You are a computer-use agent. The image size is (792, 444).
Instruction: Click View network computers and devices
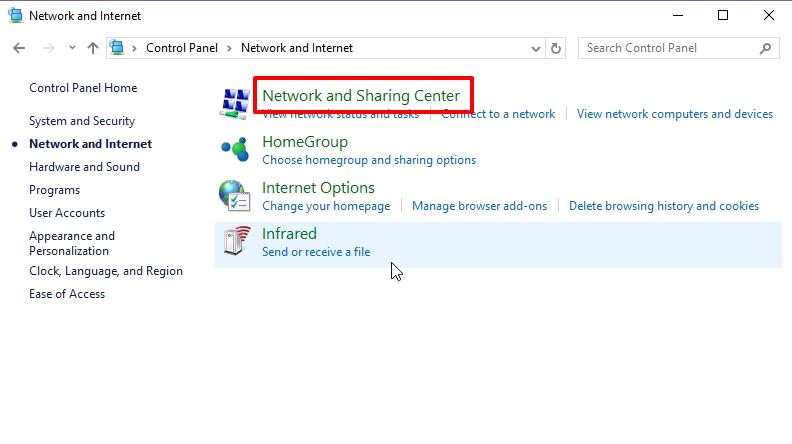pyautogui.click(x=674, y=114)
